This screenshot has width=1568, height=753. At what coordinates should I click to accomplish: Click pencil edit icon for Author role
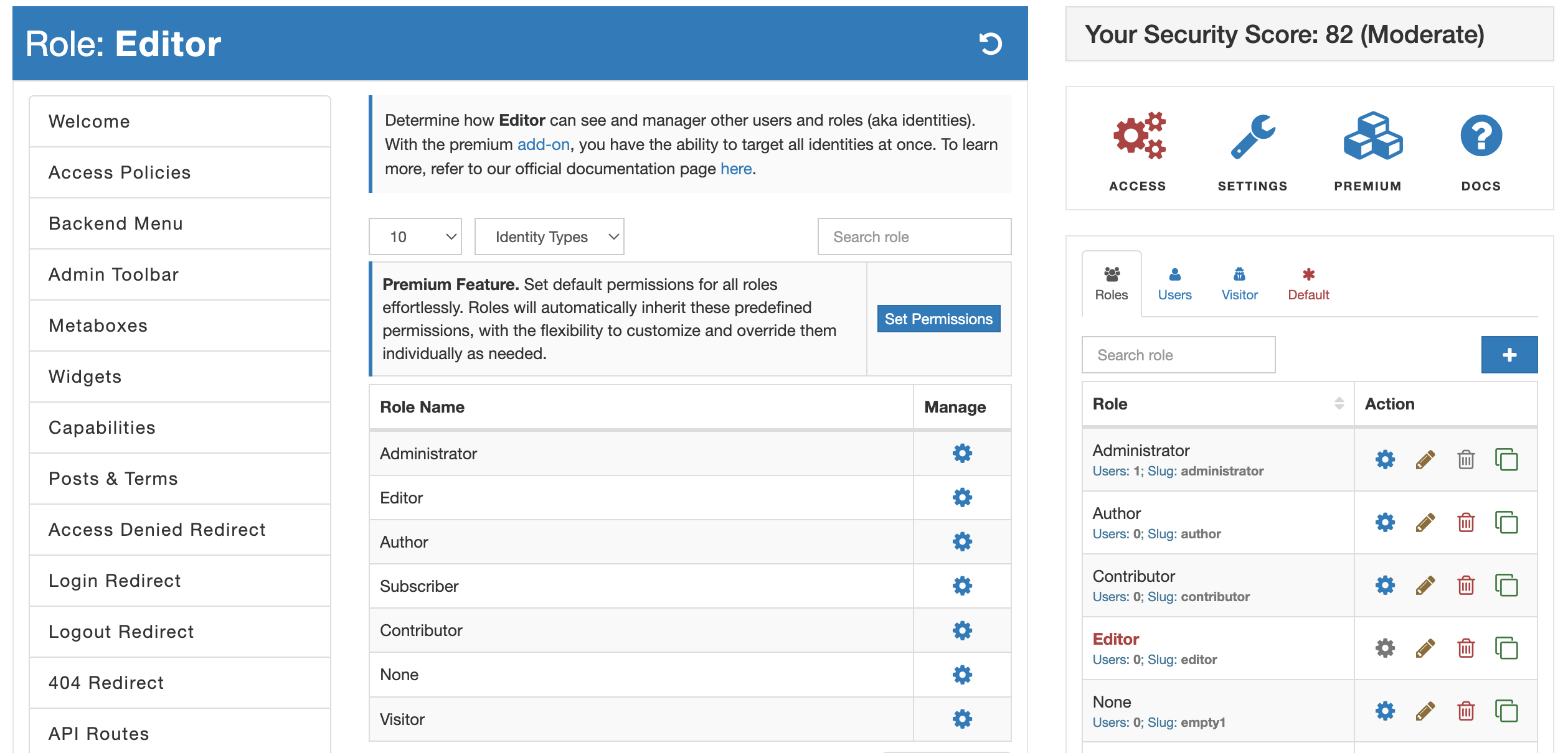click(x=1425, y=522)
